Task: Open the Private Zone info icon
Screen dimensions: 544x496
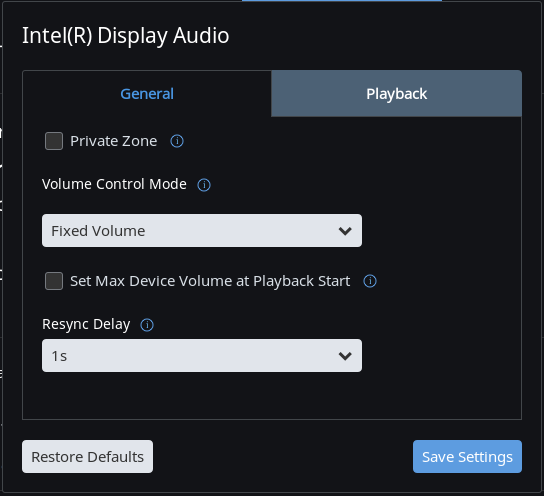Action: [177, 141]
